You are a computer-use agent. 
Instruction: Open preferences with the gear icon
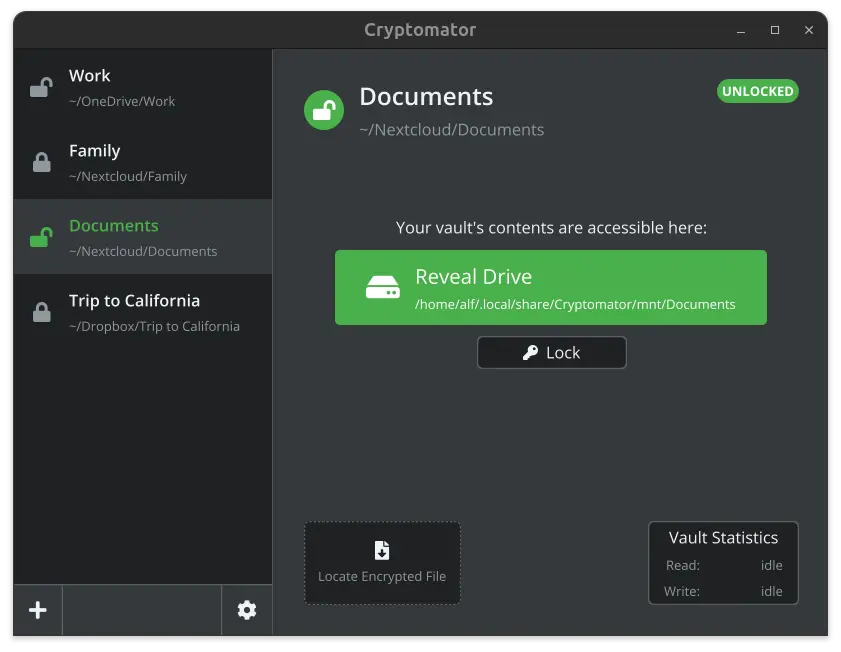click(x=247, y=610)
